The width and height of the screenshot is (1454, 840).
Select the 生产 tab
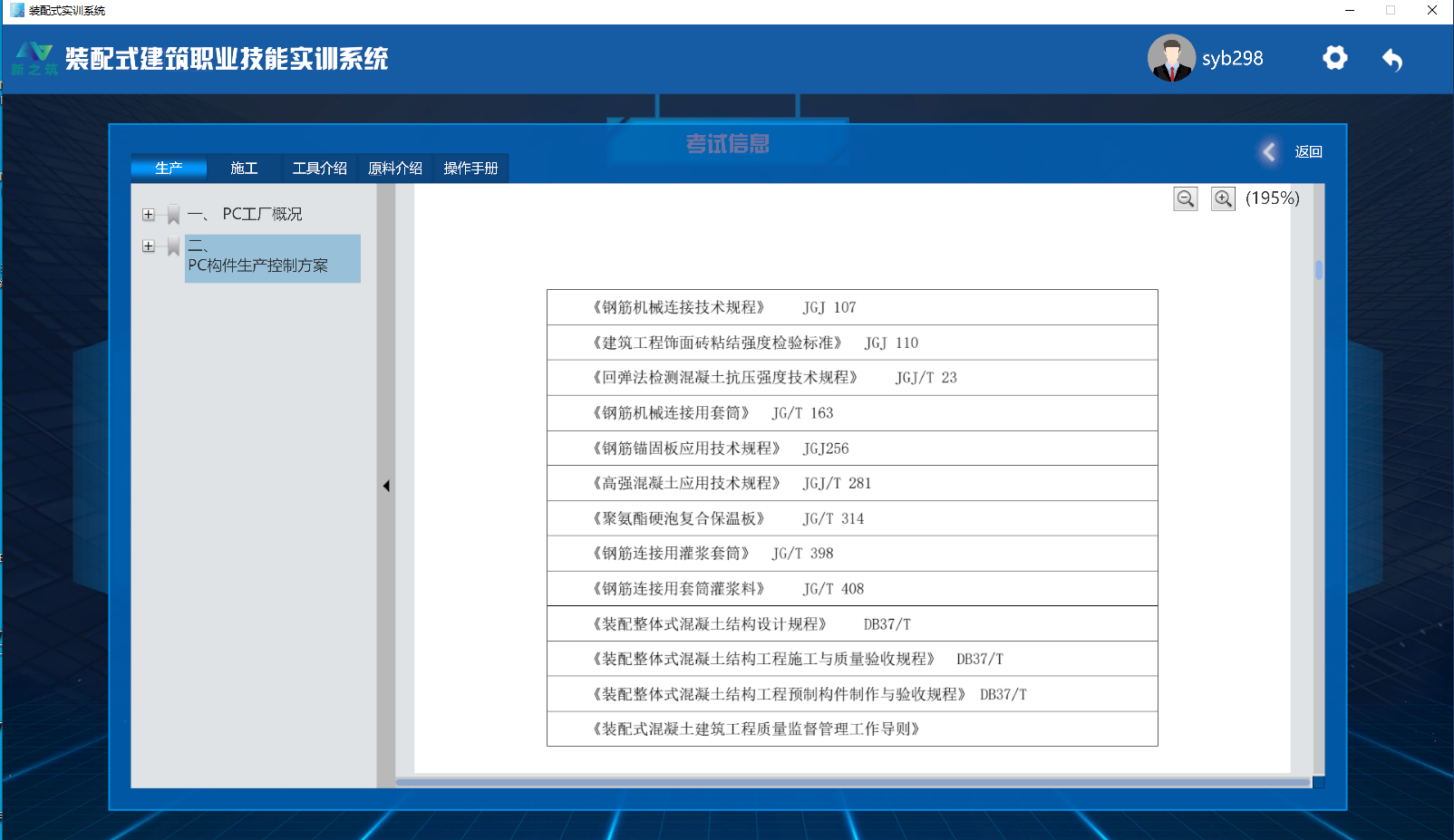tap(169, 169)
